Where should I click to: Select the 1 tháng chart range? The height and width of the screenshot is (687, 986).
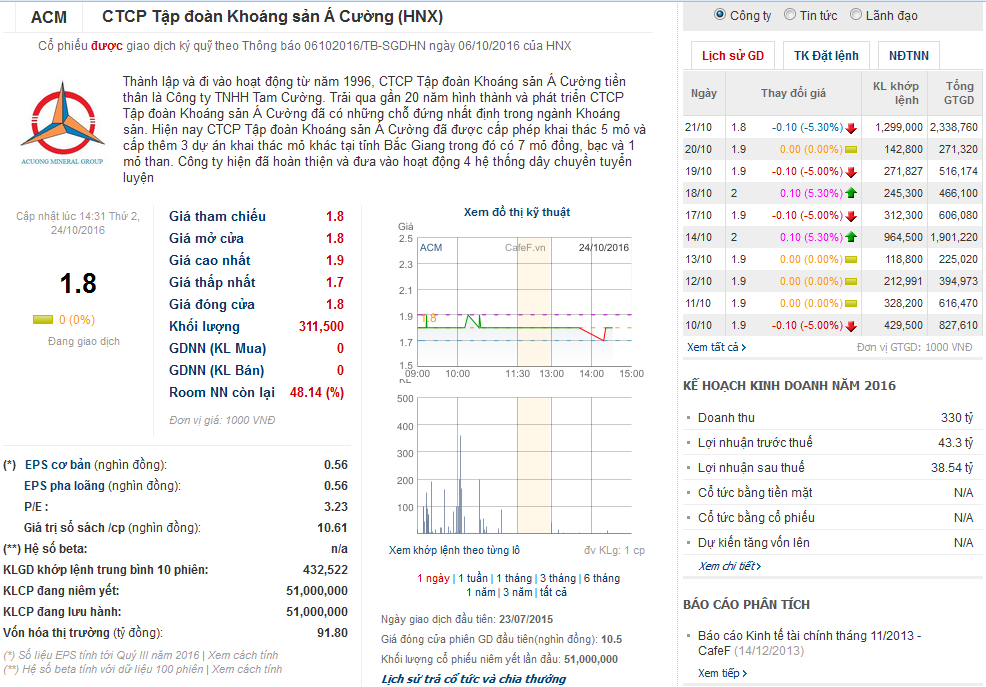coord(514,578)
